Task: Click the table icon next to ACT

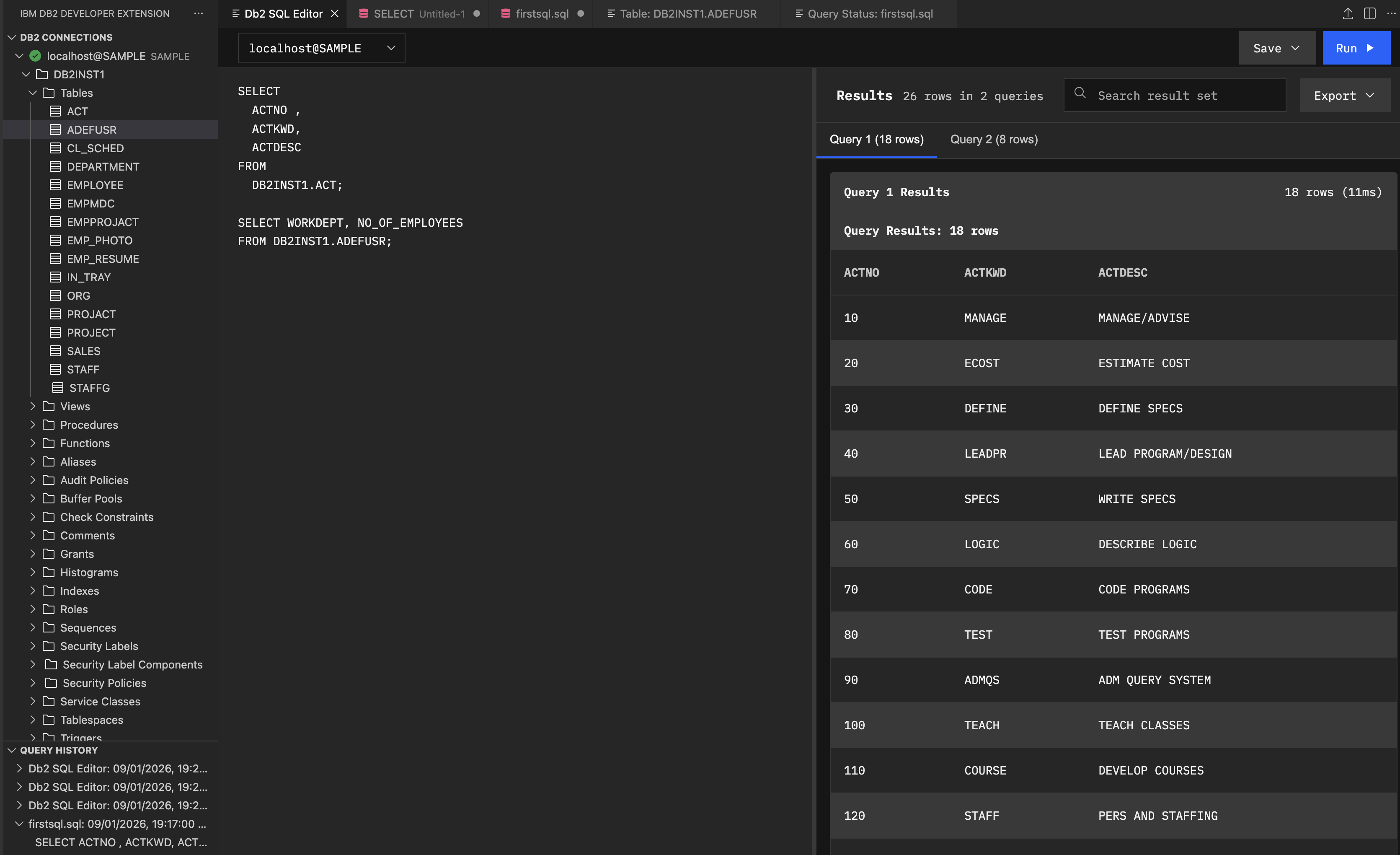Action: coord(55,111)
